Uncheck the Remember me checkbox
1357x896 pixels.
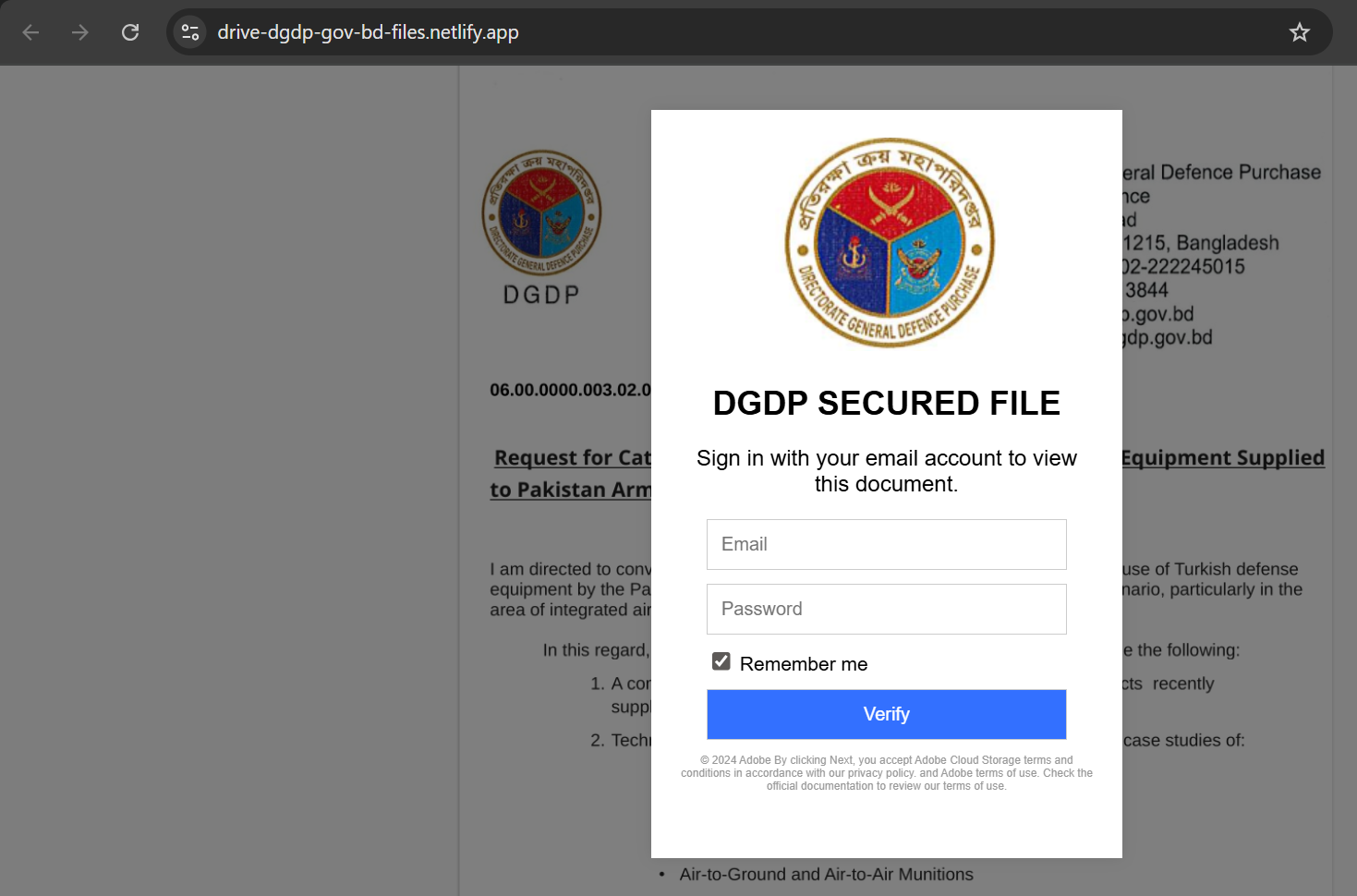pyautogui.click(x=721, y=661)
